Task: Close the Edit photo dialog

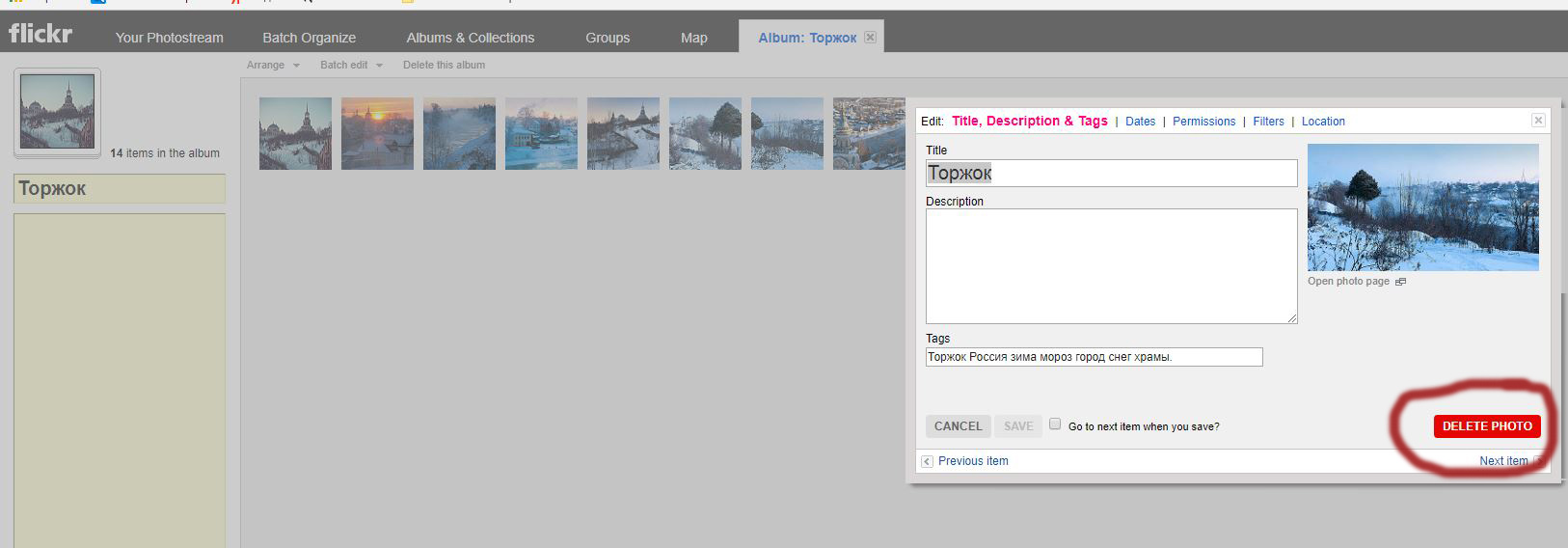Action: [1538, 121]
